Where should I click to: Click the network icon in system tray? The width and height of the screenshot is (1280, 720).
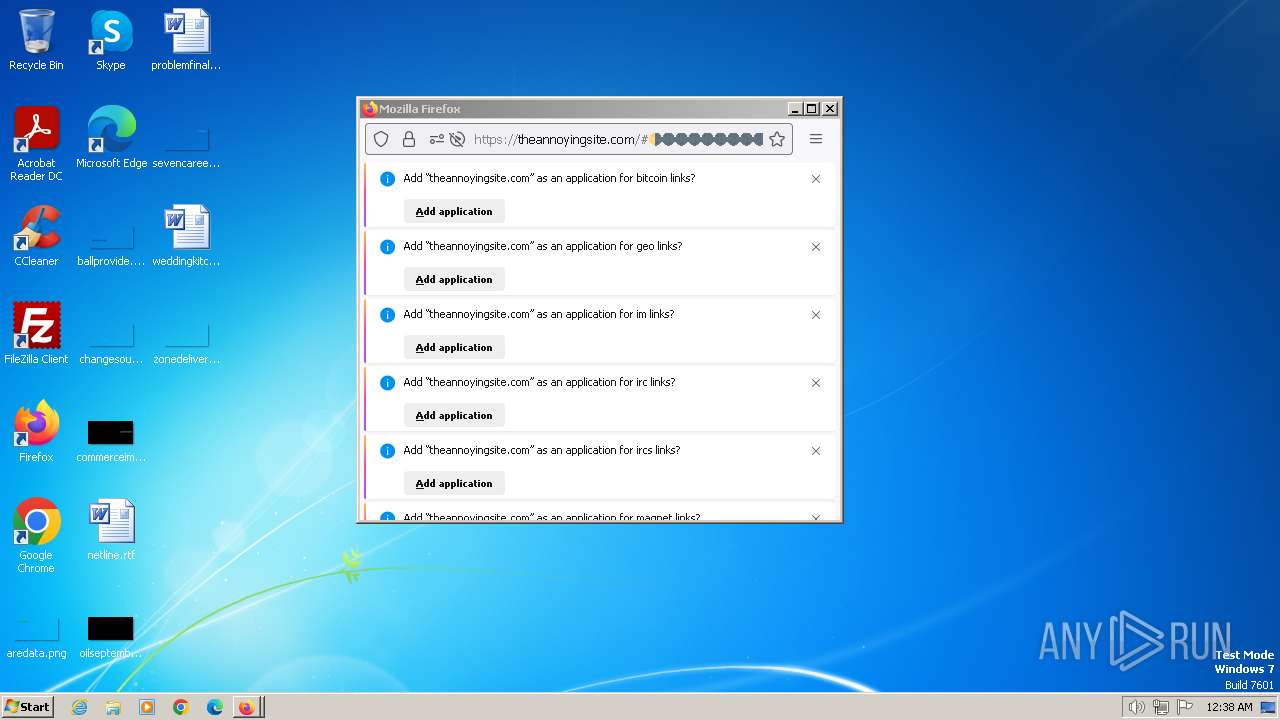1161,707
